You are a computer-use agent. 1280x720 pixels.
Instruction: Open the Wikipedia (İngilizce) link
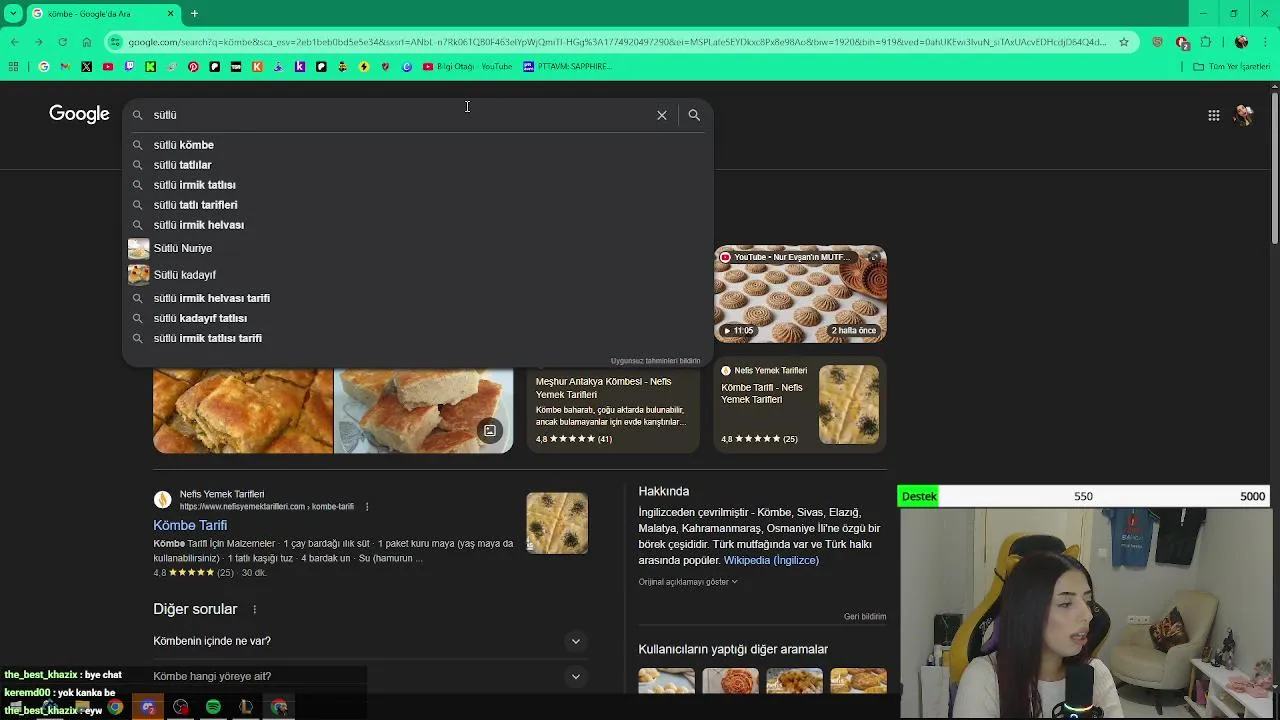(771, 561)
